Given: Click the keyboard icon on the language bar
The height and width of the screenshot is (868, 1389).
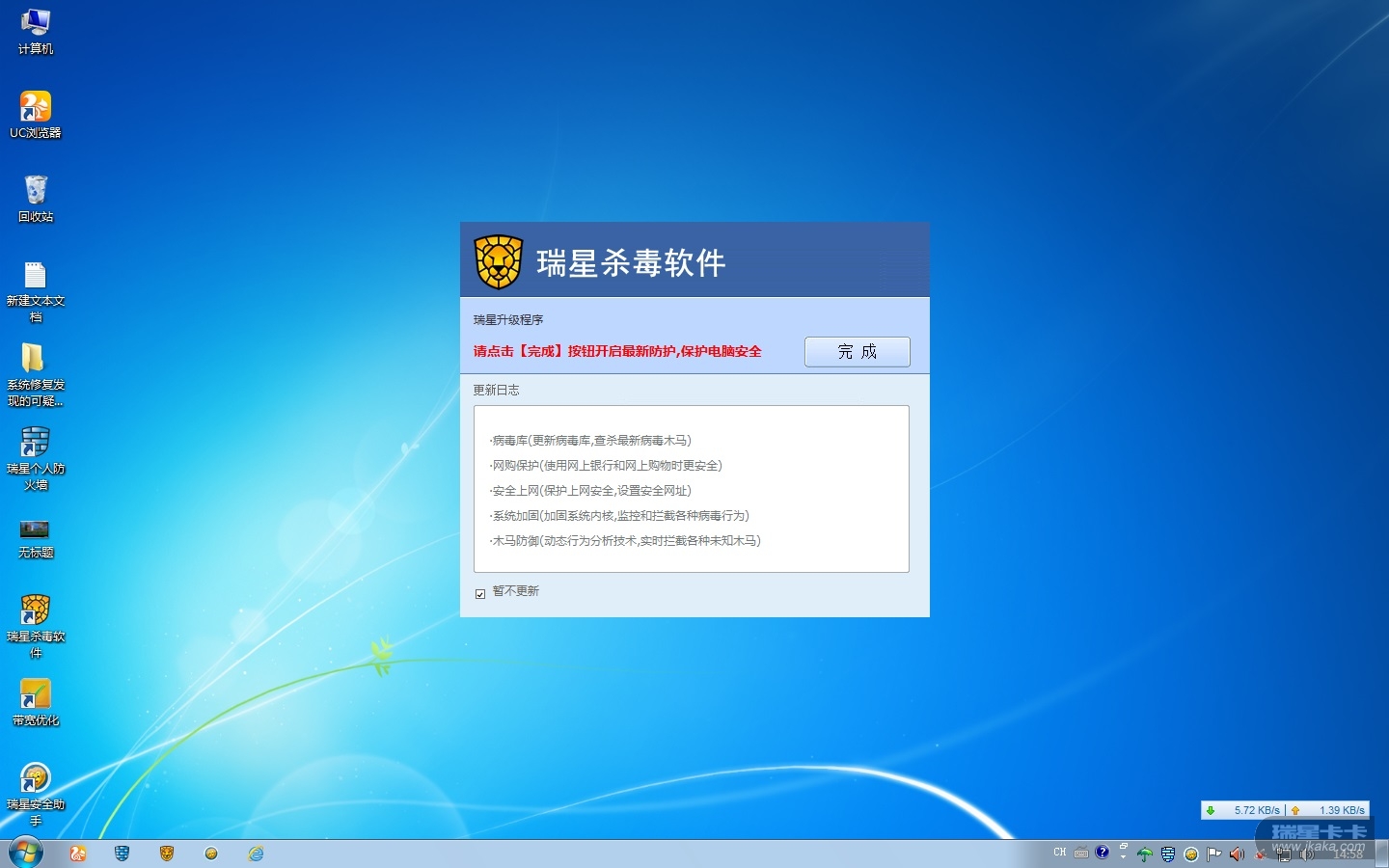Looking at the screenshot, I should [1081, 853].
